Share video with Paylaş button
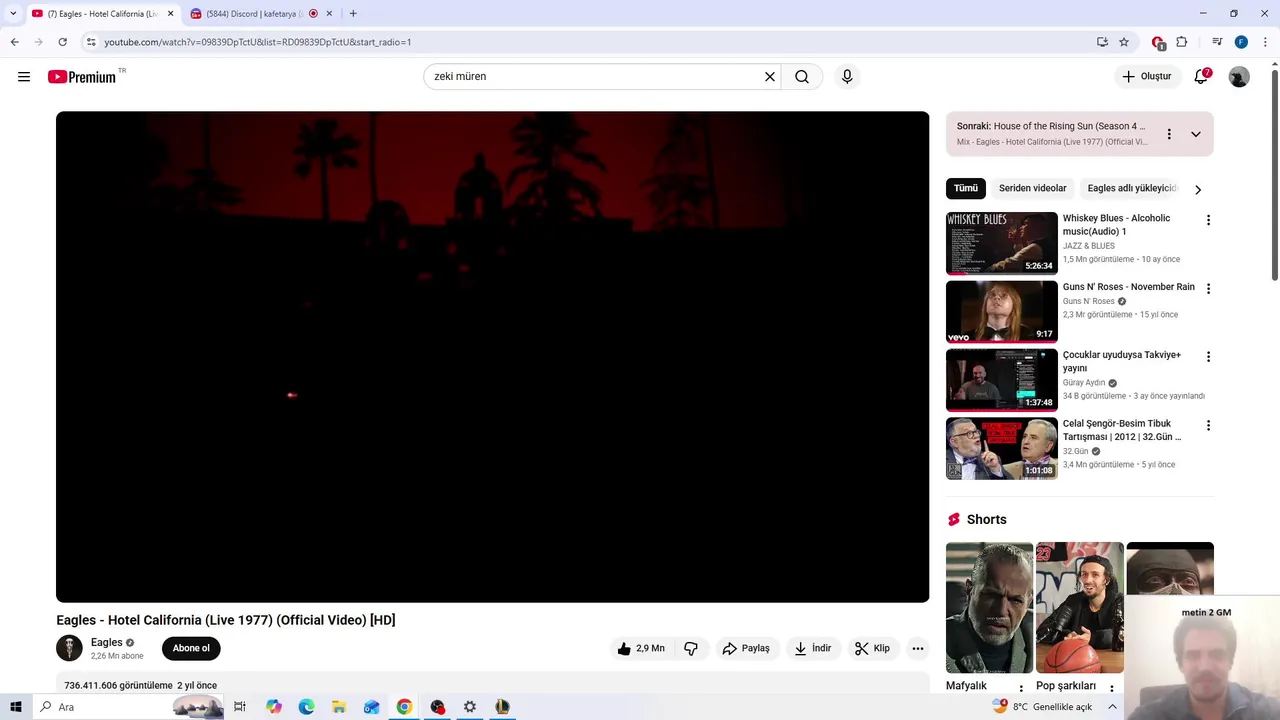 pos(746,648)
